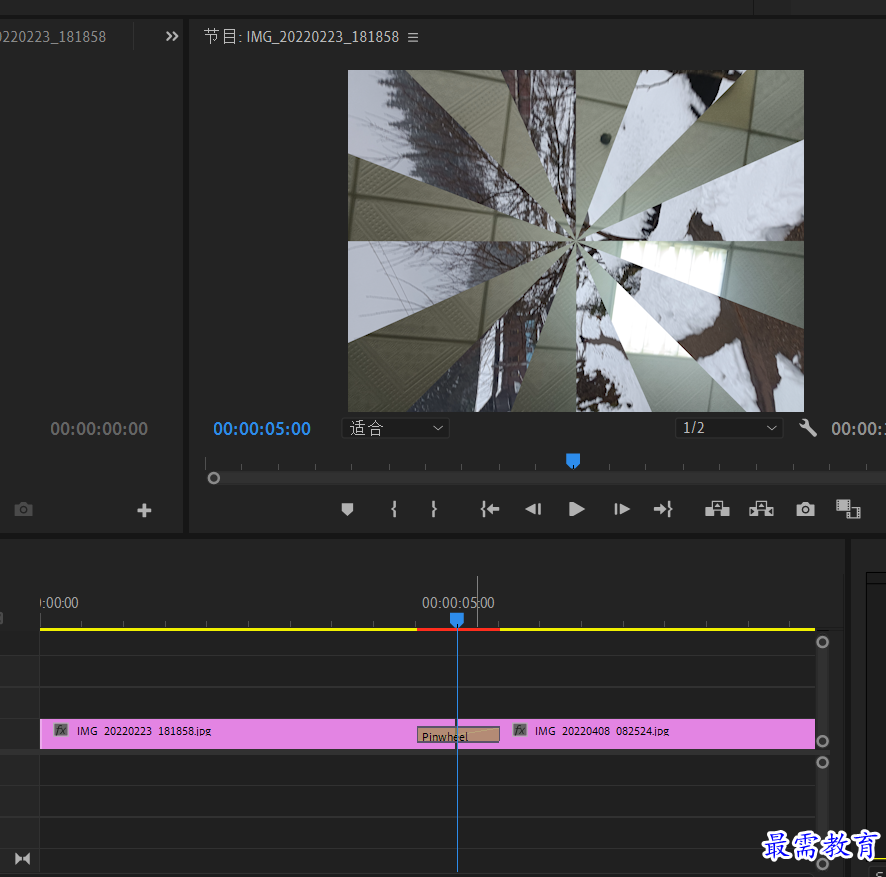886x877 pixels.
Task: Click the Extract button
Action: click(761, 509)
